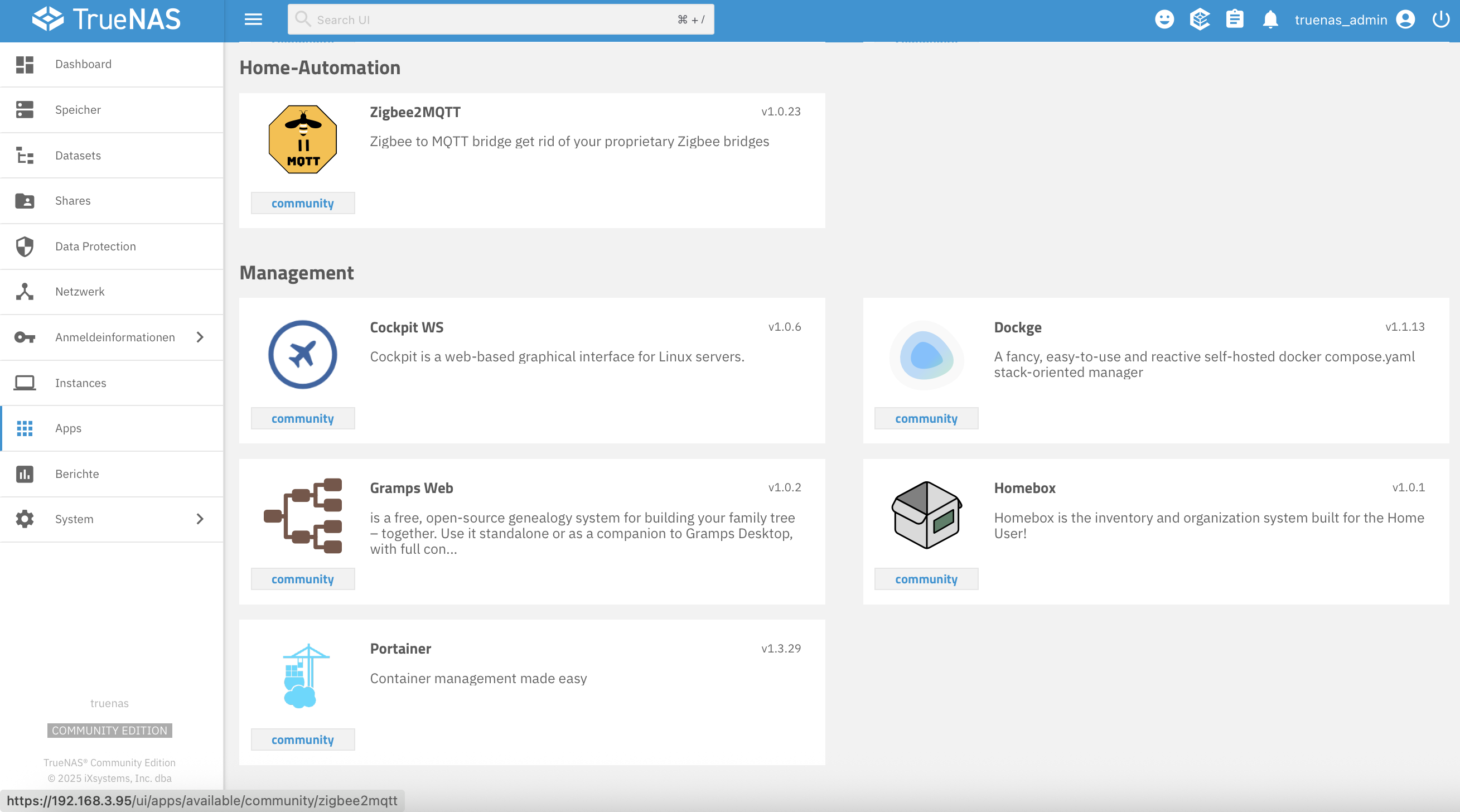Click the Management section heading
This screenshot has width=1460, height=812.
tap(297, 273)
